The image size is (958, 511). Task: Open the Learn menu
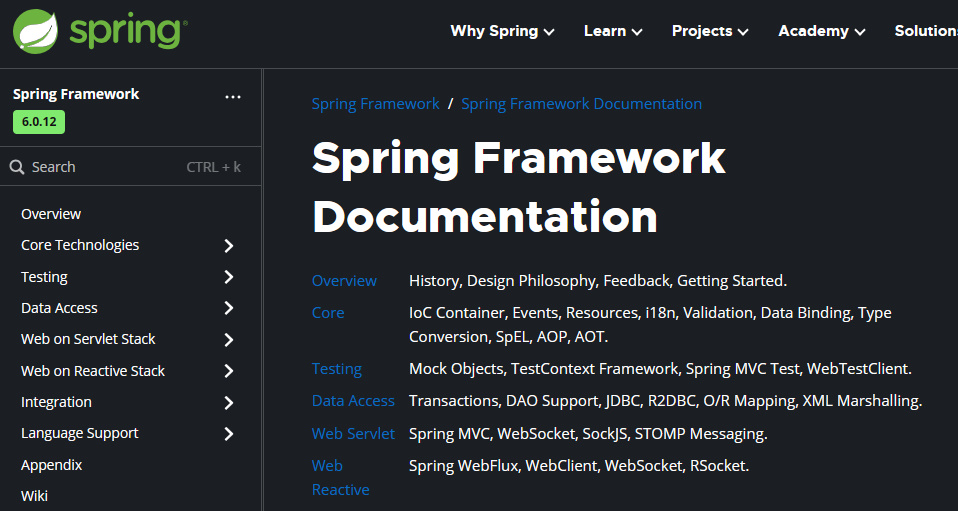pos(613,31)
